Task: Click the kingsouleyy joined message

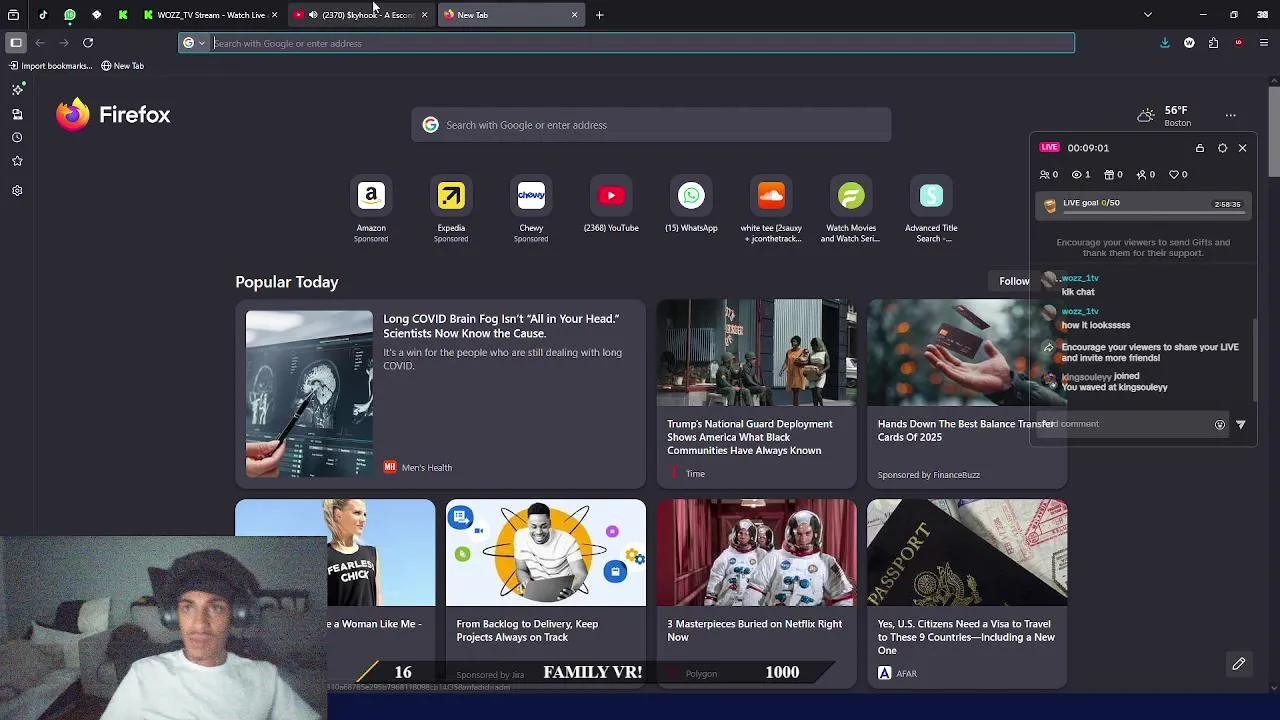Action: coord(1100,376)
